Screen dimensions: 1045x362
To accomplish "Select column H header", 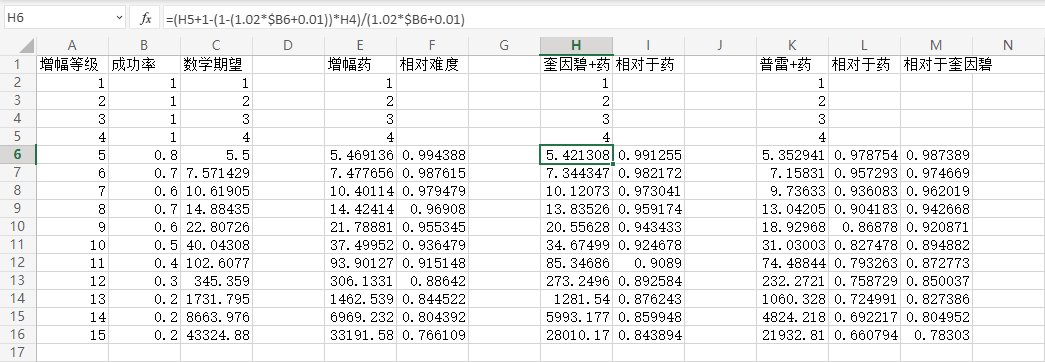I will (x=576, y=45).
